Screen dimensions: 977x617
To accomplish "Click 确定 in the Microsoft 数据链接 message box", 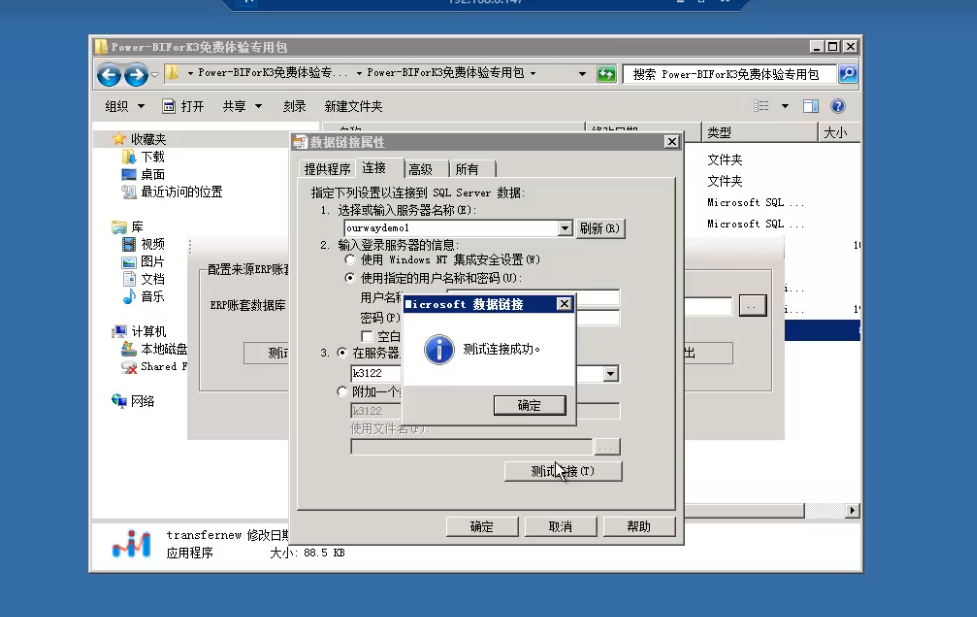I will click(x=529, y=406).
